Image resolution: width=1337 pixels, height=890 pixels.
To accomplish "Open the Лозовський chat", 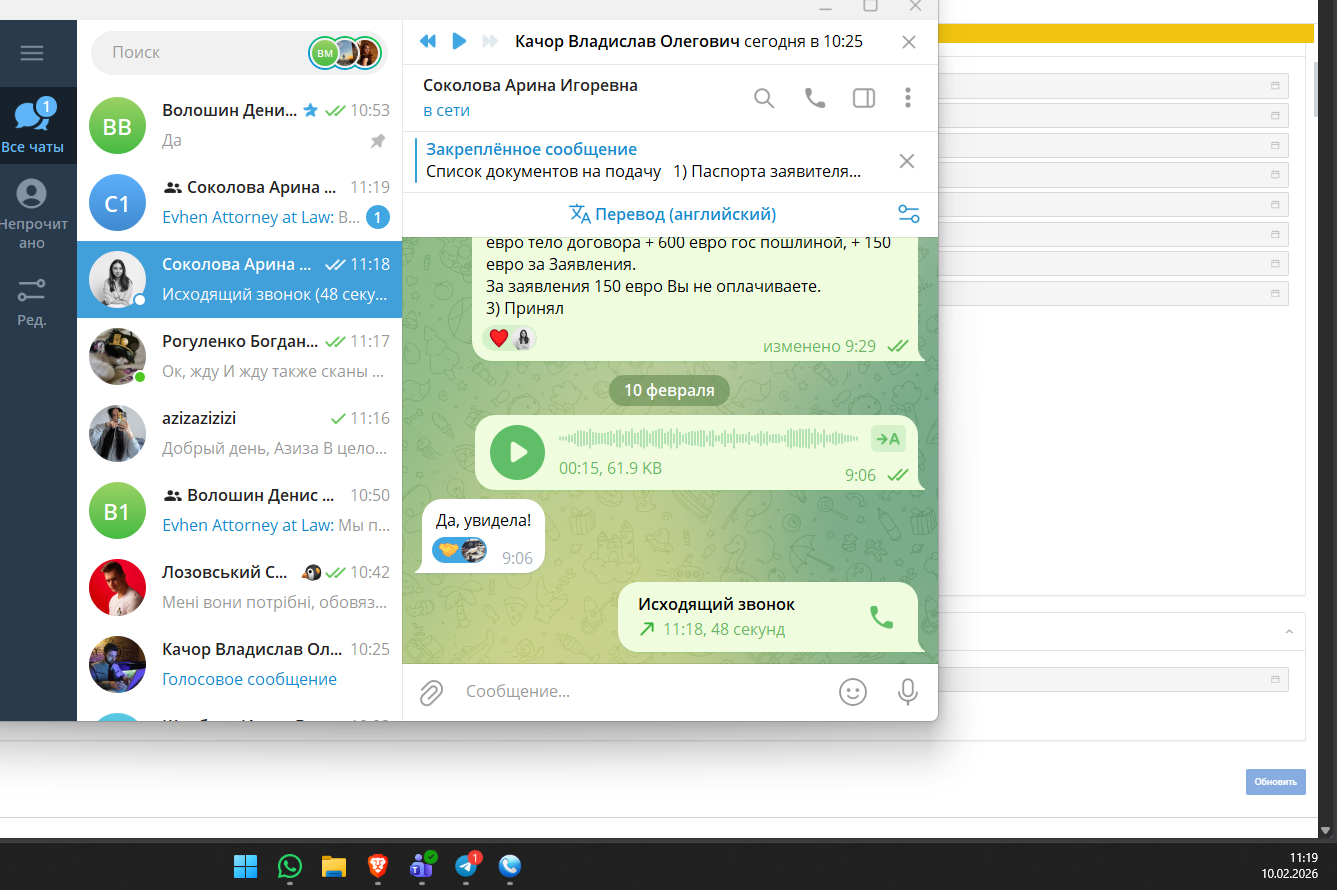I will [240, 587].
